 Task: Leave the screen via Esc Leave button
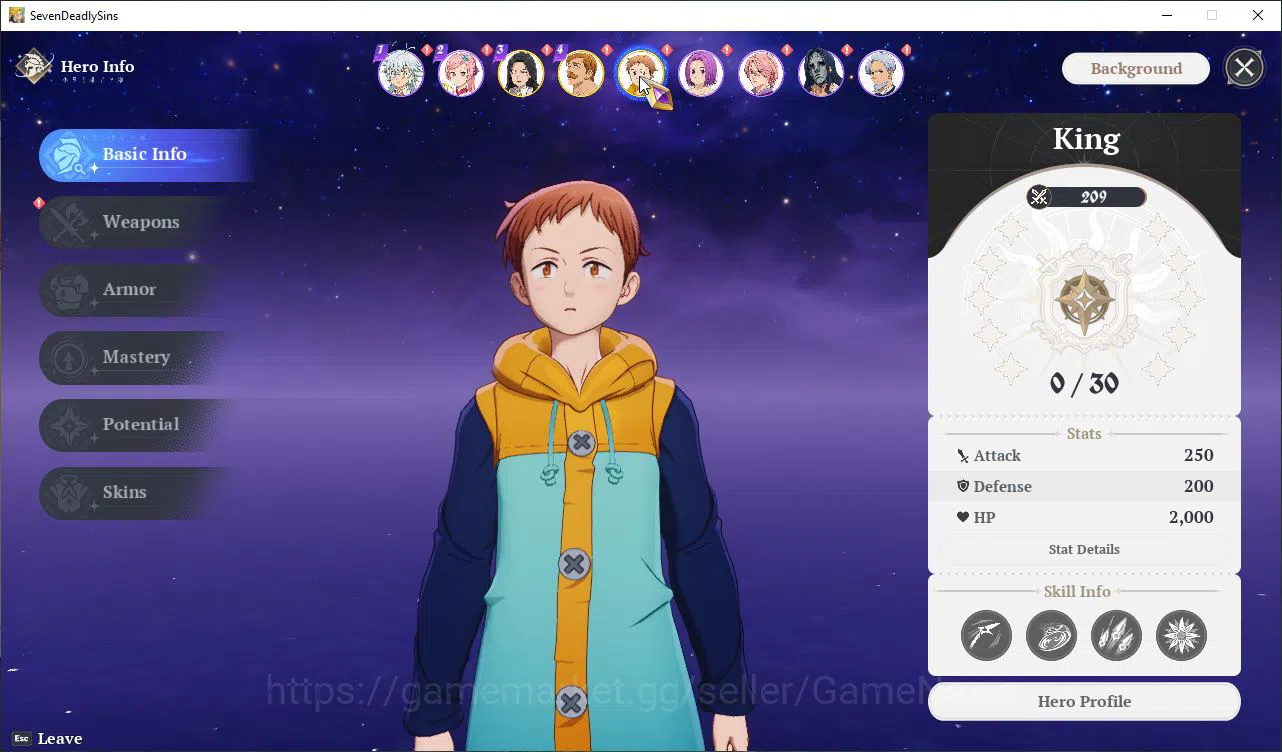(x=48, y=739)
